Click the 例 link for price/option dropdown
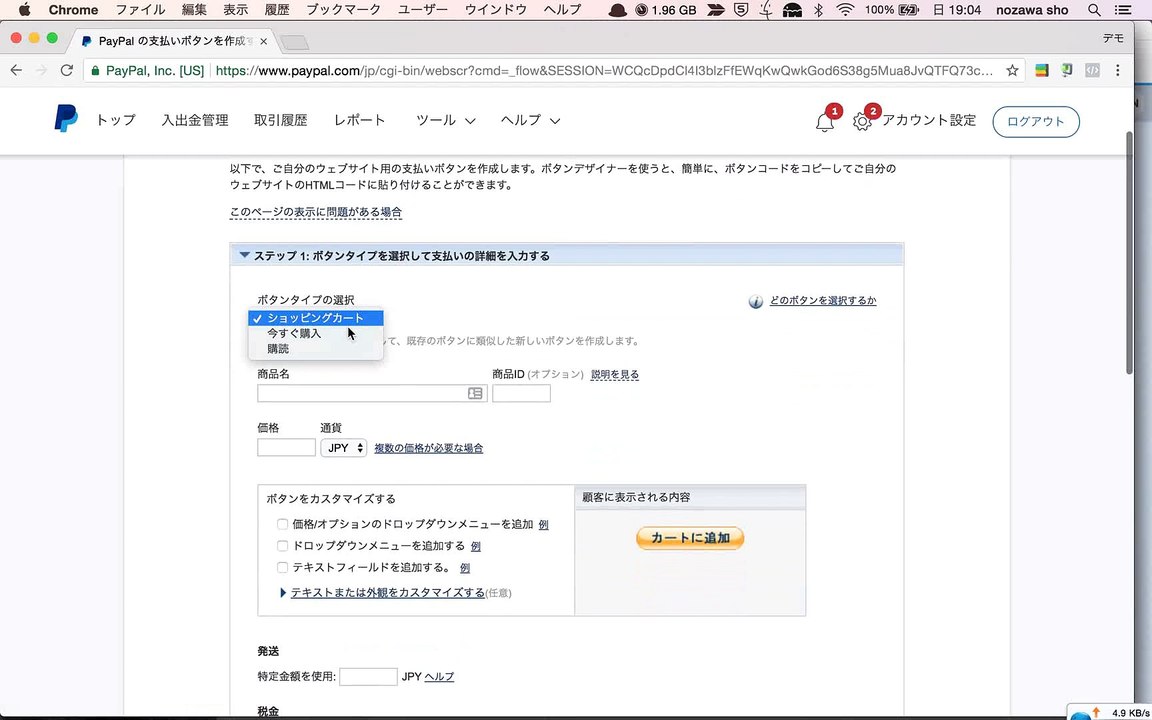The height and width of the screenshot is (720, 1152). pos(544,525)
